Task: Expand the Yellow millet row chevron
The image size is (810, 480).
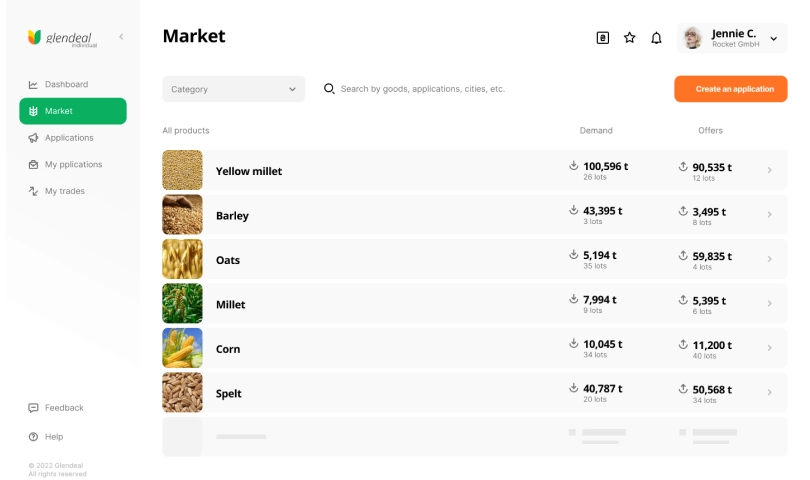Action: pyautogui.click(x=769, y=171)
